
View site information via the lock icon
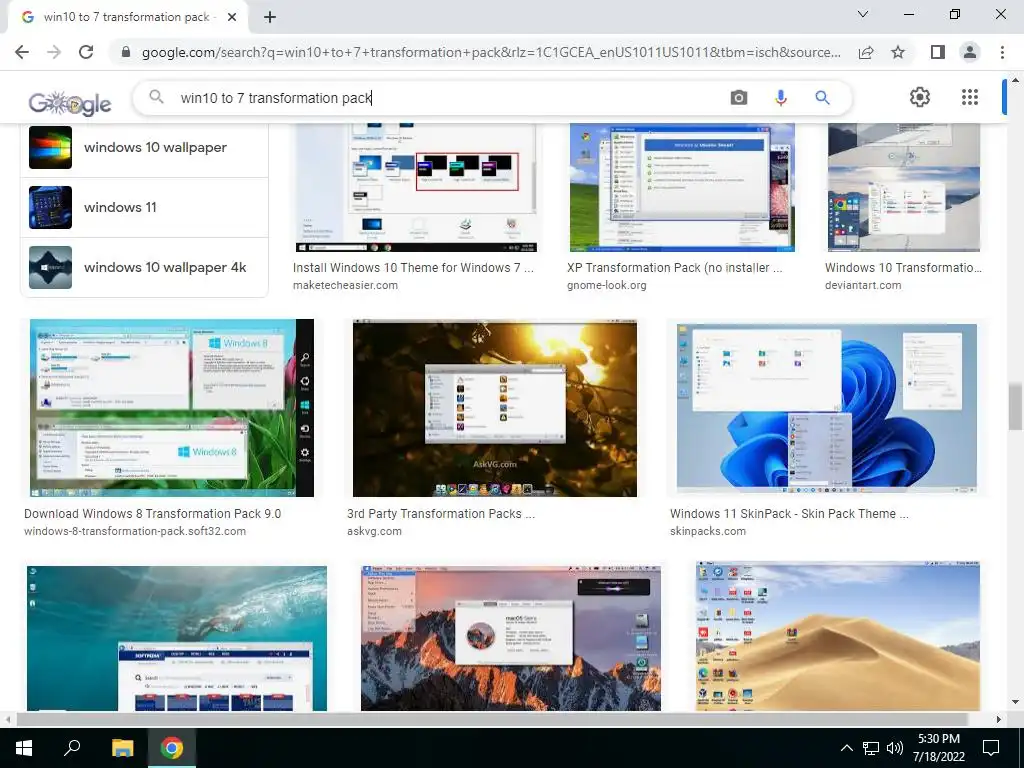pos(126,52)
